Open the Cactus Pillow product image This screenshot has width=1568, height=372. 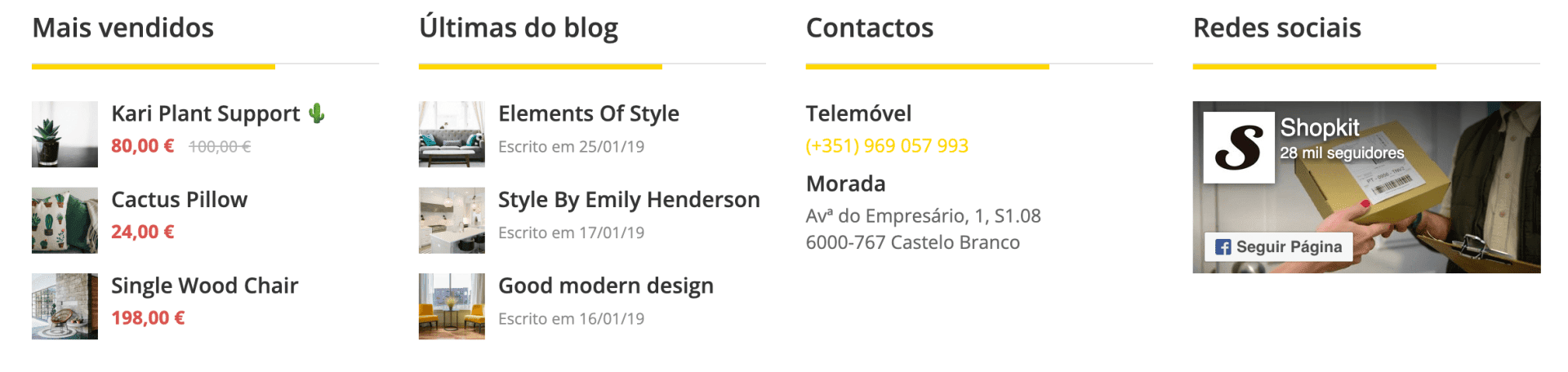(x=65, y=220)
